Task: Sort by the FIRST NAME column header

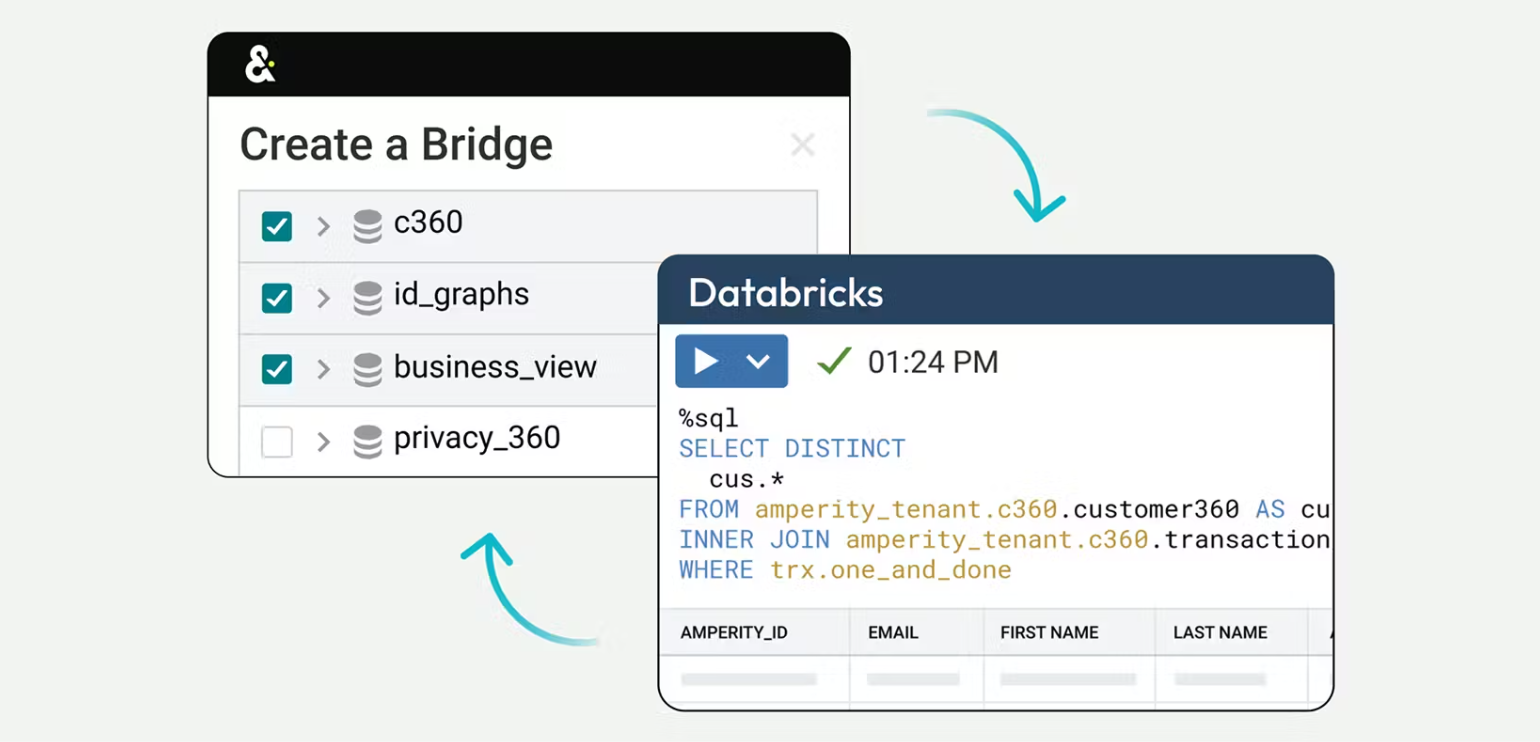Action: point(1049,633)
